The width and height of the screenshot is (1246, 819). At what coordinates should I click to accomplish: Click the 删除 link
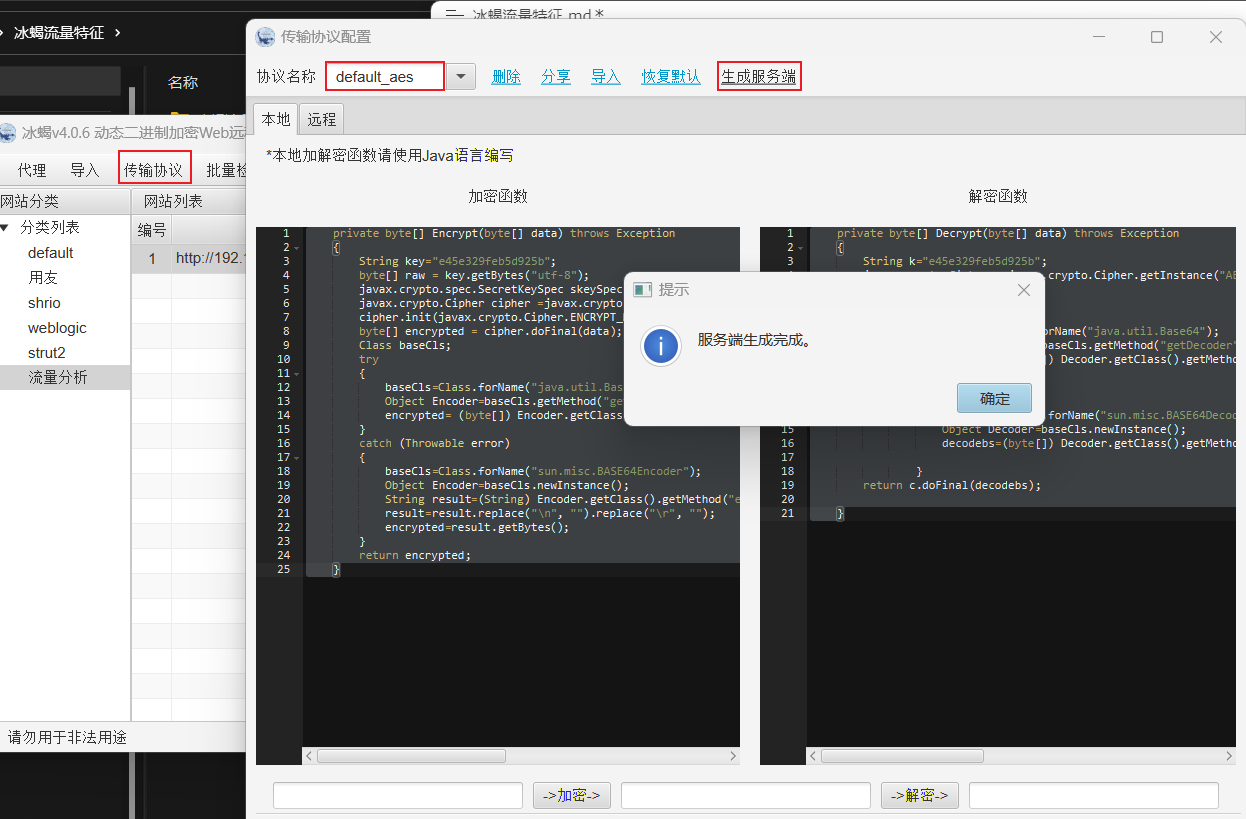(x=506, y=77)
